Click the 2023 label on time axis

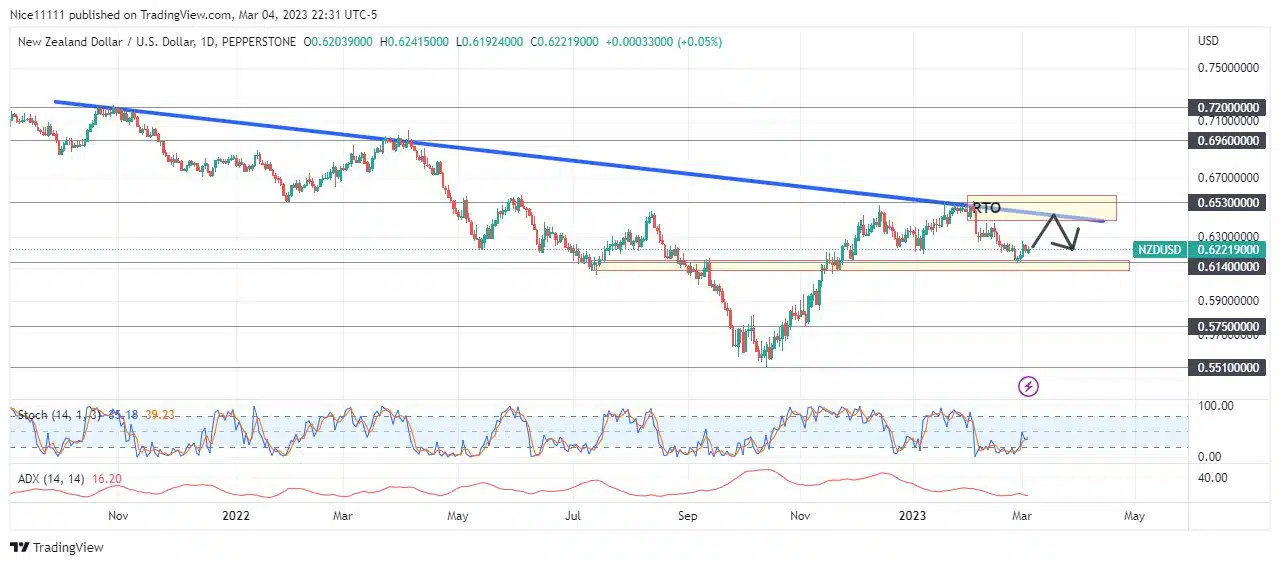click(914, 516)
